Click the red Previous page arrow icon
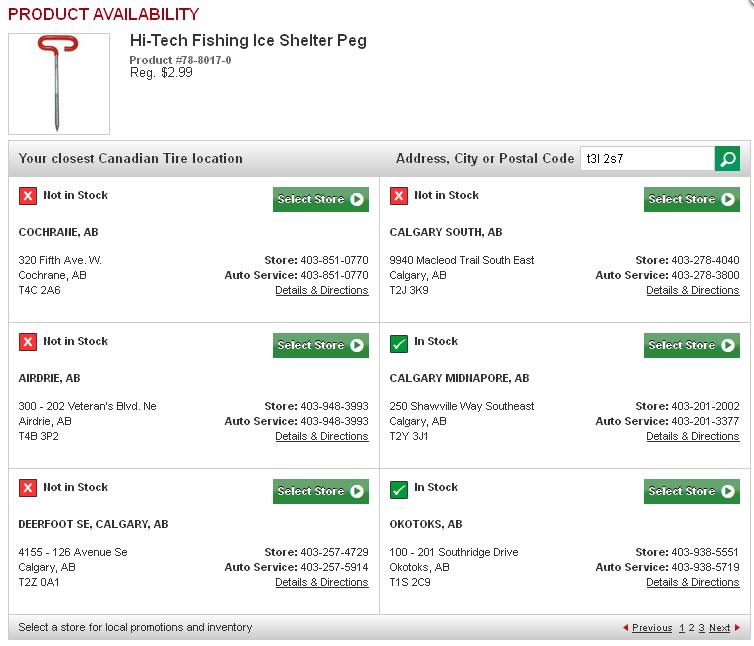The height and width of the screenshot is (646, 754). coord(626,628)
